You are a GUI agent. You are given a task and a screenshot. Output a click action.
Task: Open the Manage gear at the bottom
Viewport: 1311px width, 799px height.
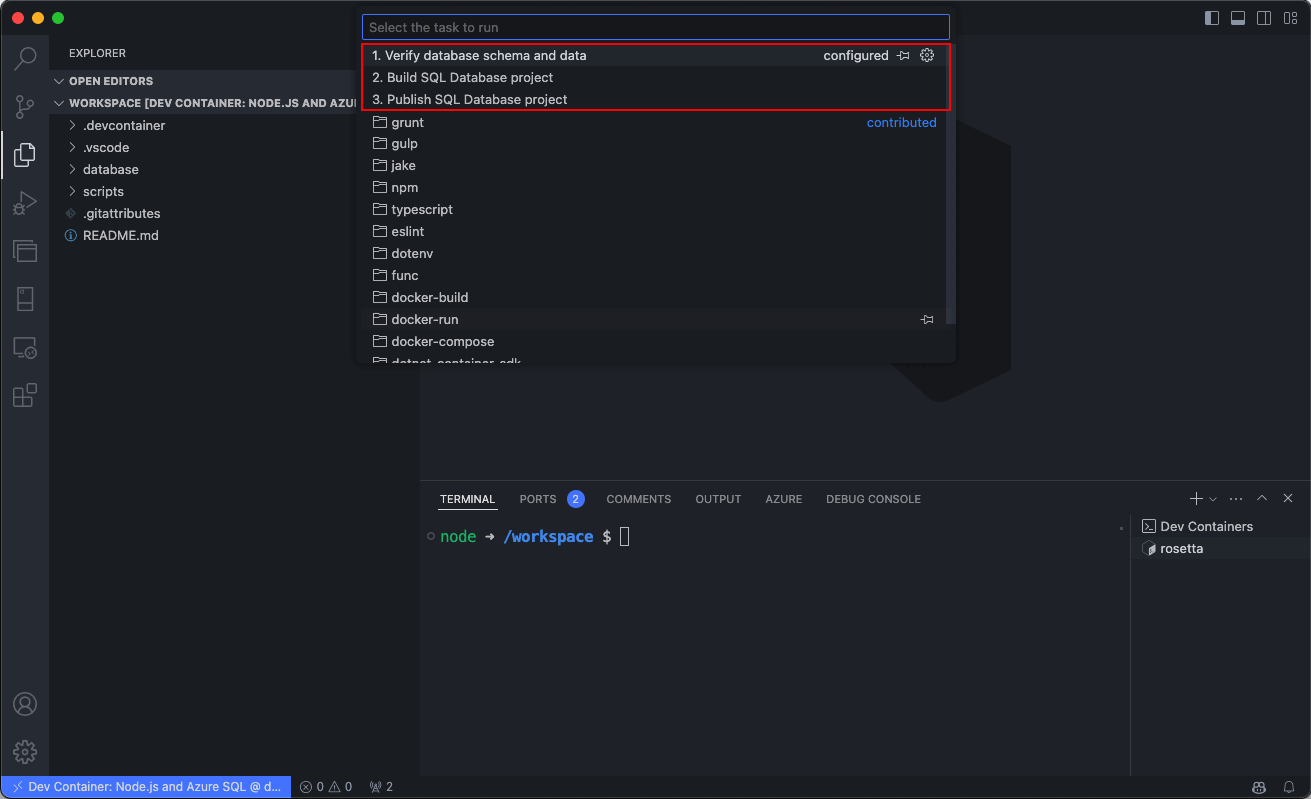[25, 752]
